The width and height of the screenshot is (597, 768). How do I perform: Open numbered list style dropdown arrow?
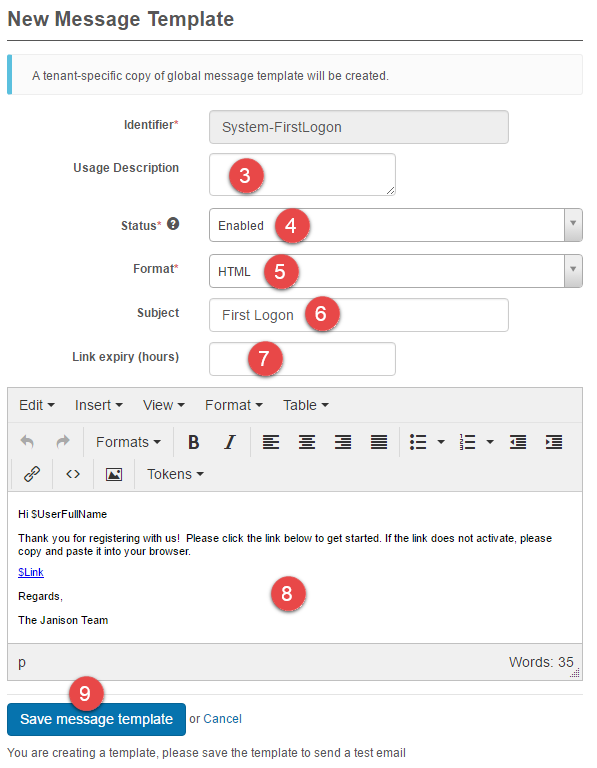[x=490, y=442]
